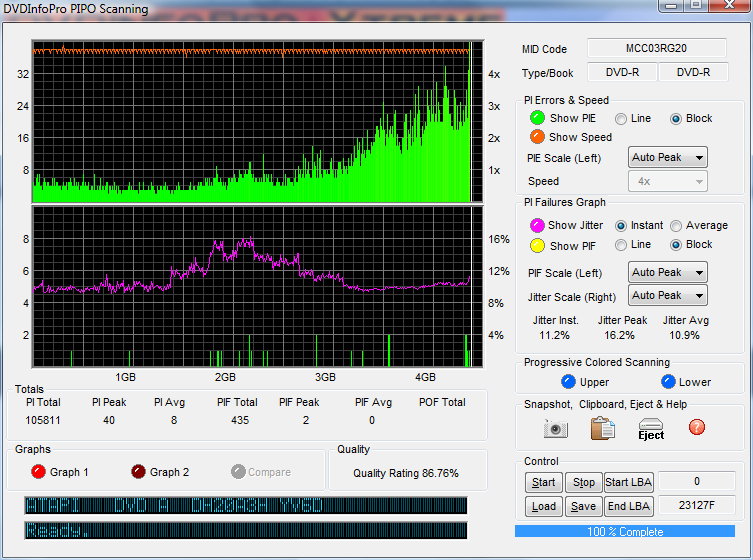Viewport: 753px width, 560px height.
Task: Click the Start LBA value field
Action: coord(697,481)
